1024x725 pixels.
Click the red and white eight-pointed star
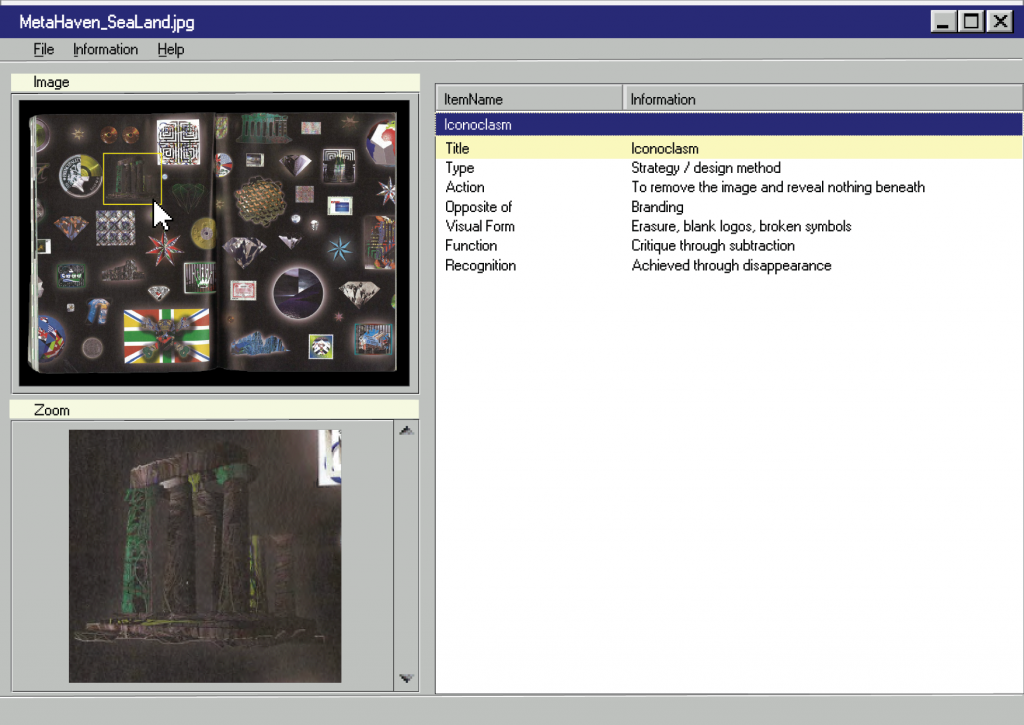coord(163,245)
